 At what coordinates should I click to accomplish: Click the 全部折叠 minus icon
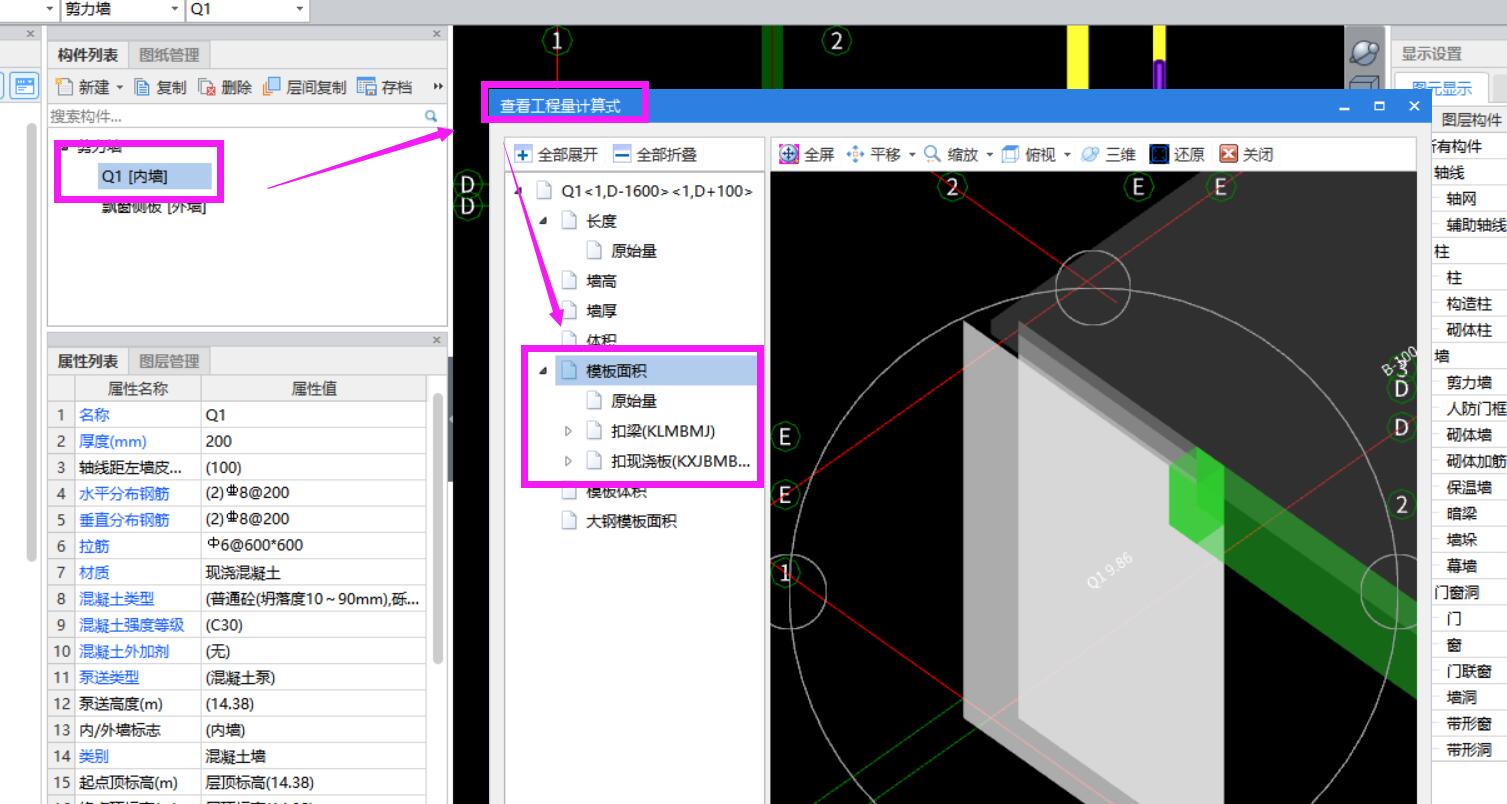pyautogui.click(x=621, y=154)
